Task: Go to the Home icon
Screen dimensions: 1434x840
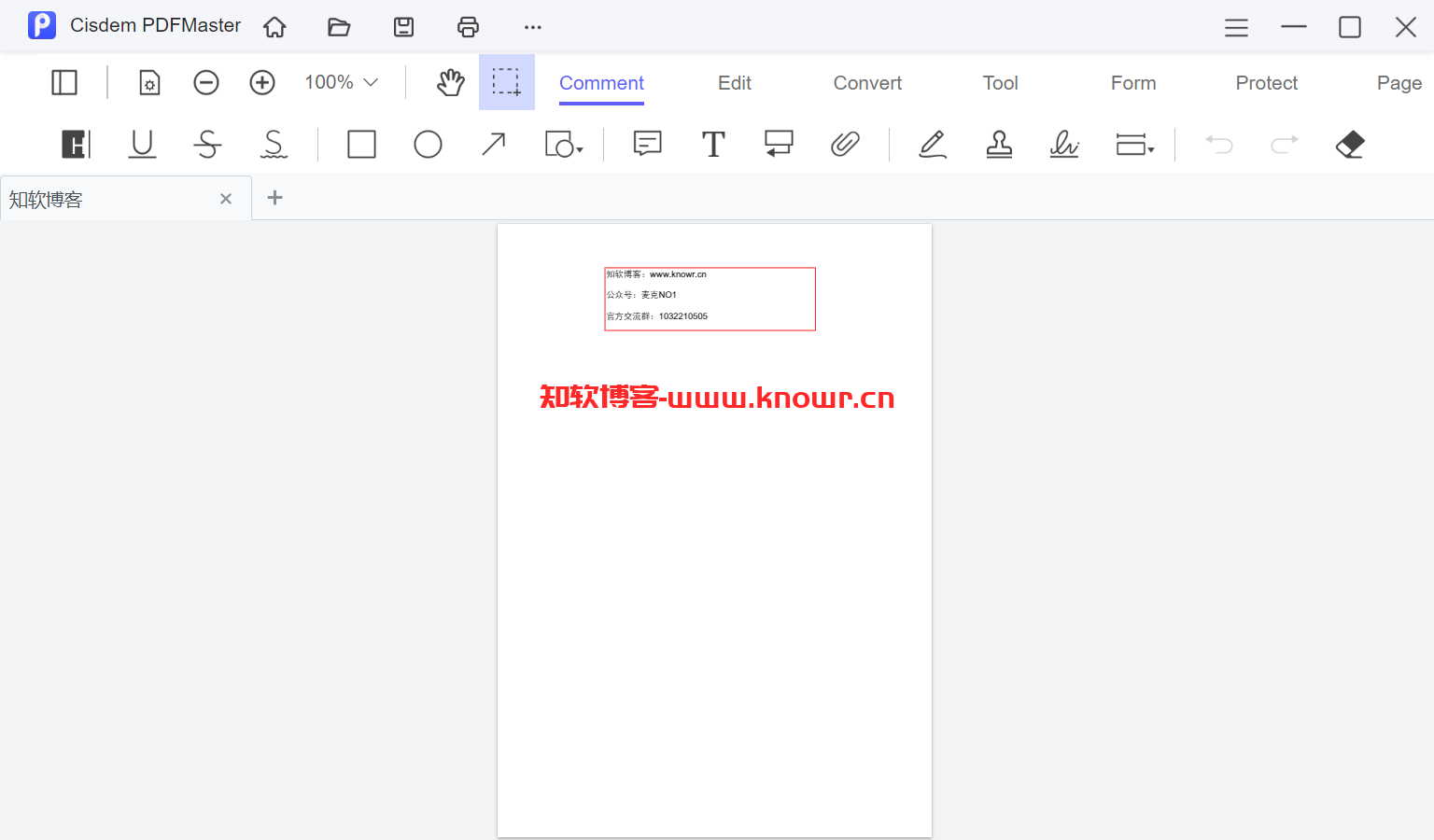Action: [x=274, y=27]
